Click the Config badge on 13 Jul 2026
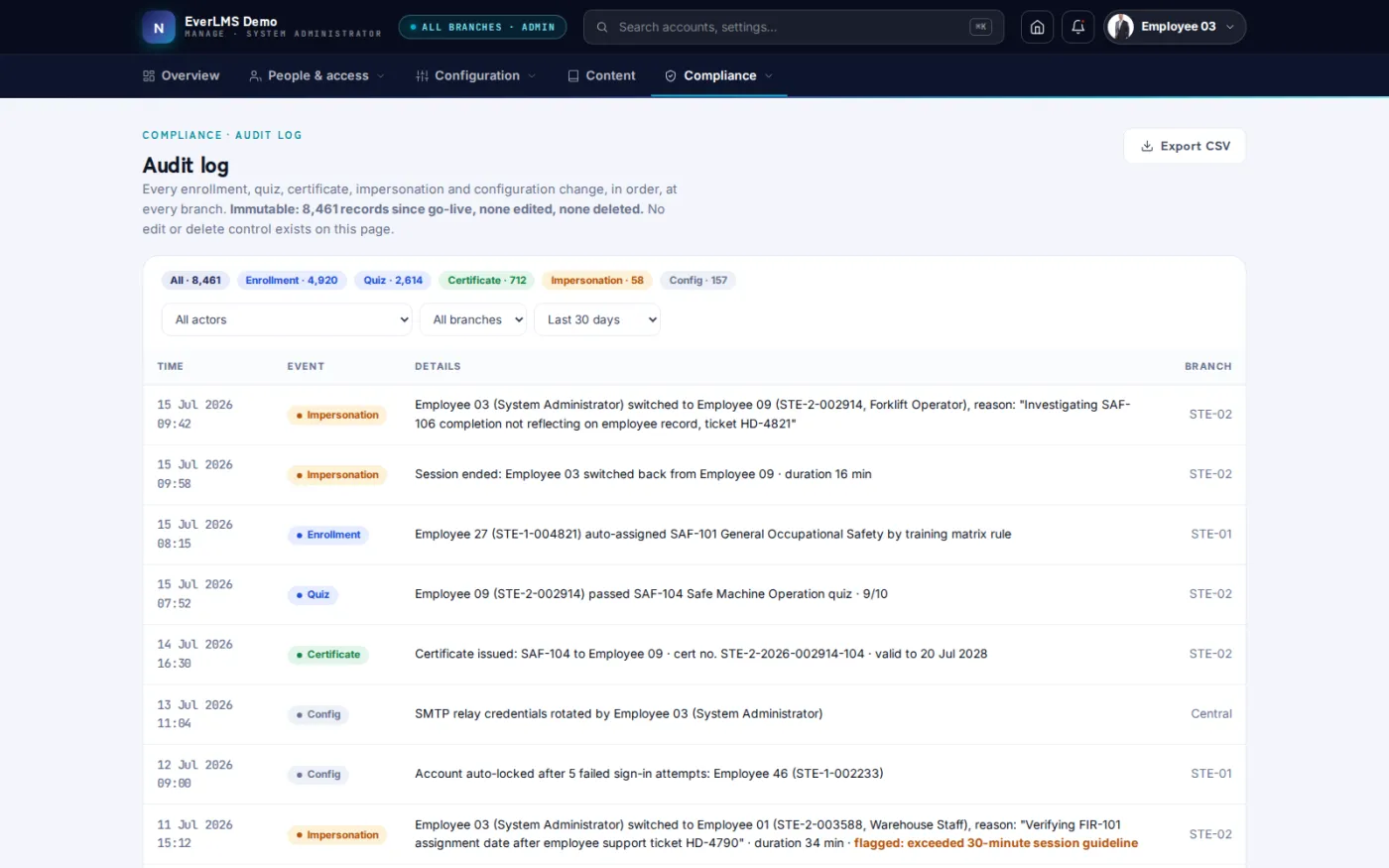 click(317, 714)
